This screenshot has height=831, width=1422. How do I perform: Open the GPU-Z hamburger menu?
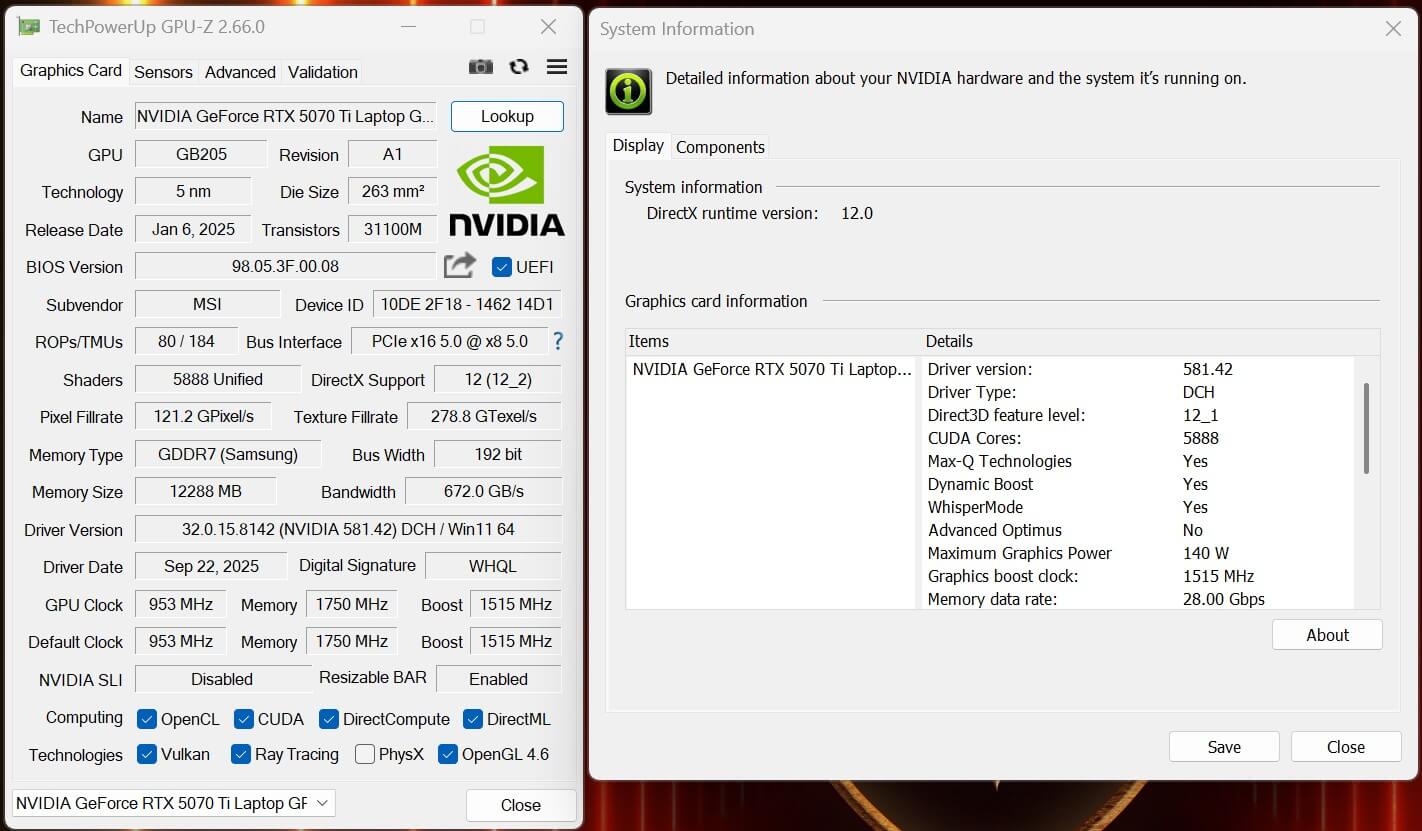pos(557,66)
